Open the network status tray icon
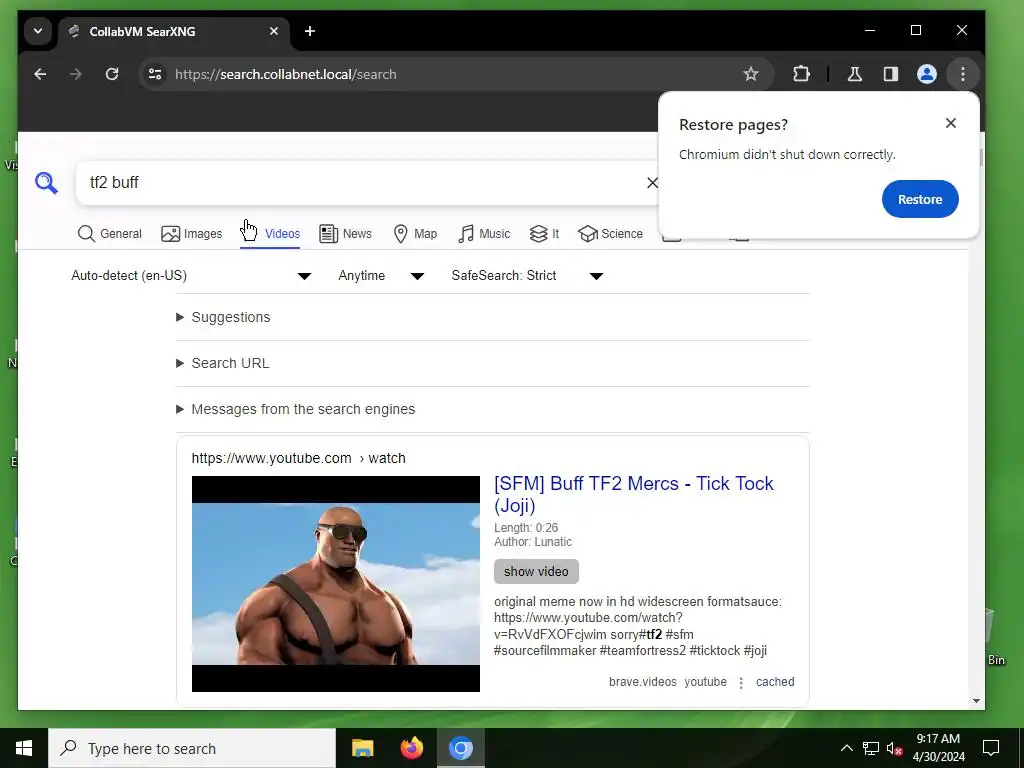Screen dimensions: 1024x768 tap(871, 748)
